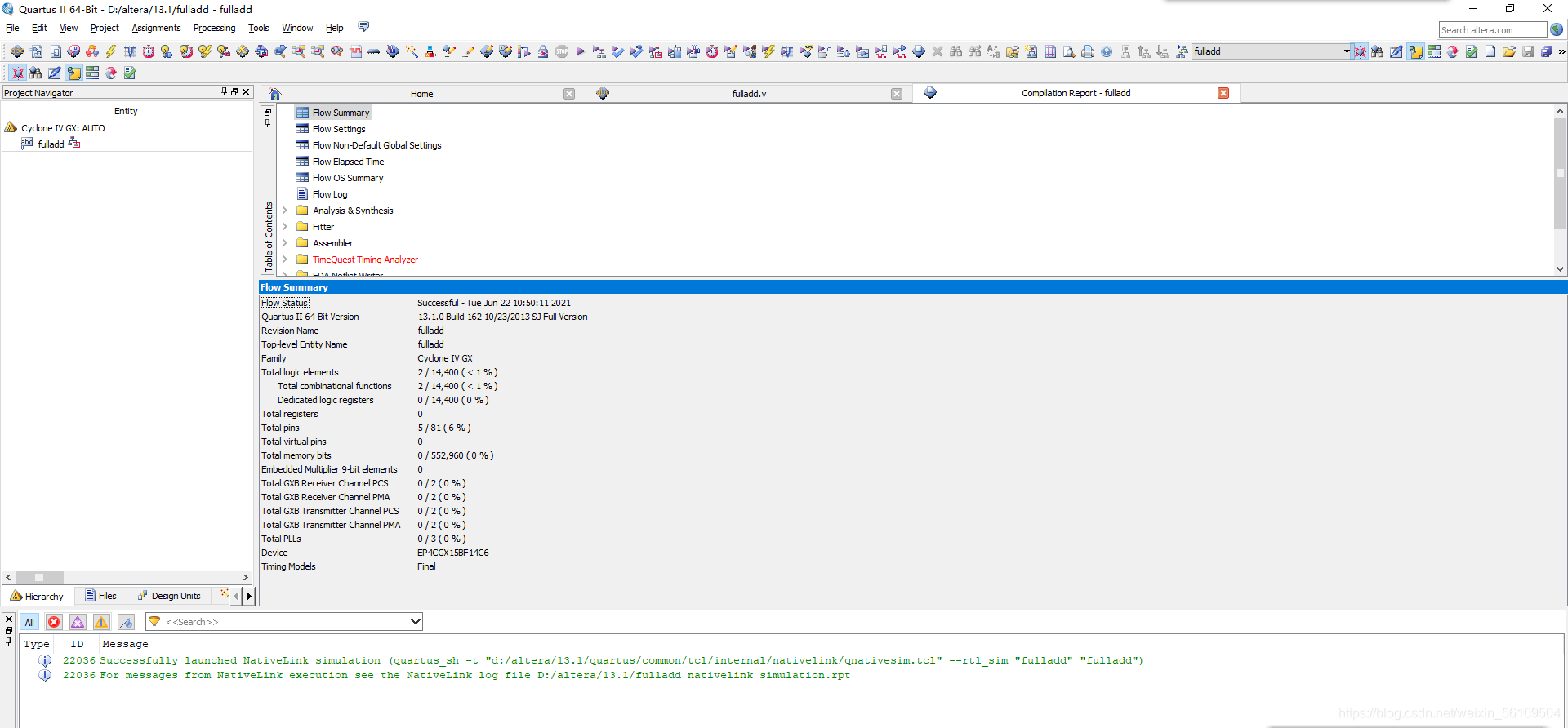1568x728 pixels.
Task: Click the padlock toolbar icon
Action: (543, 51)
